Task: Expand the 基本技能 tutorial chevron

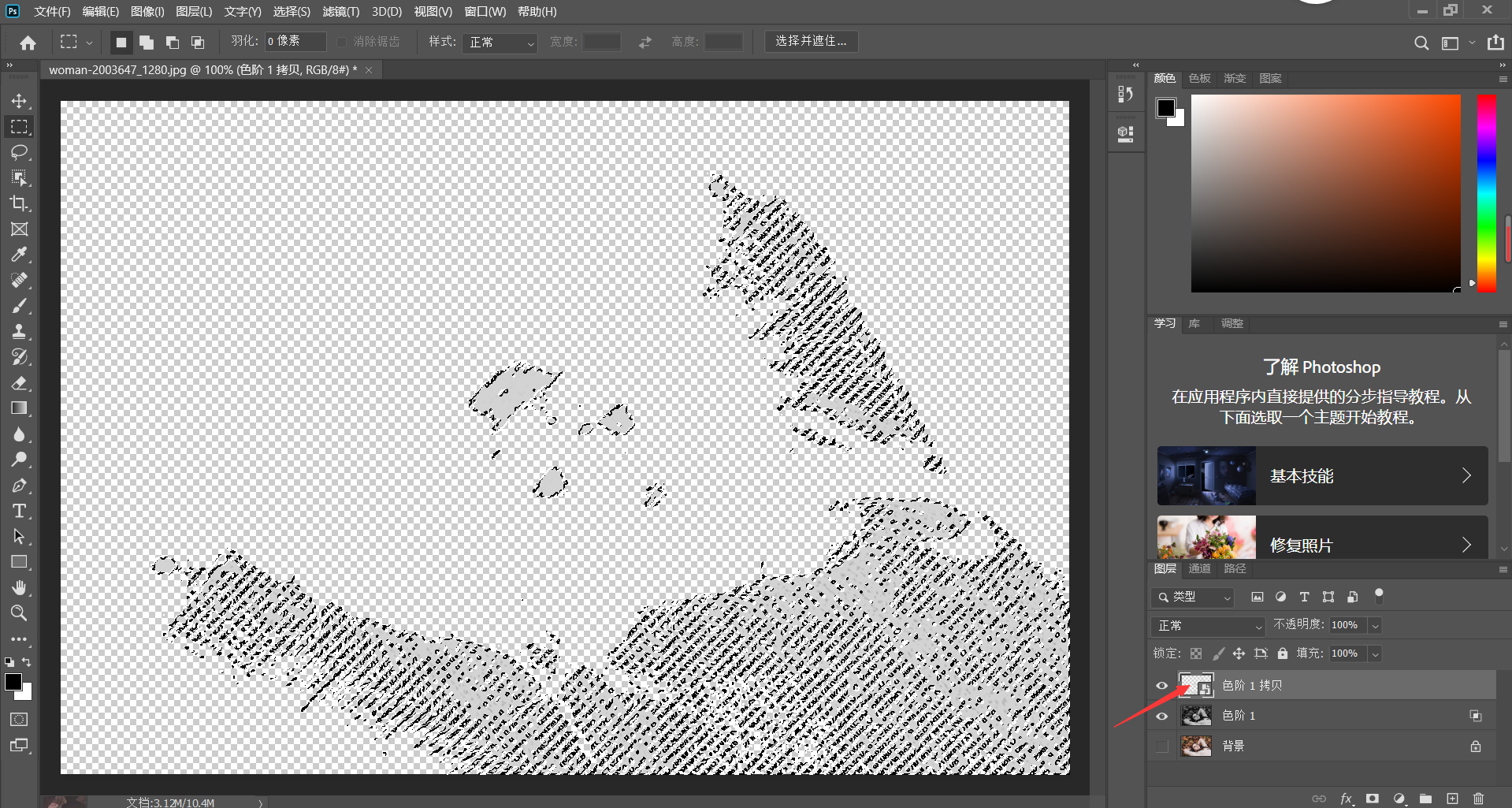Action: click(1466, 475)
